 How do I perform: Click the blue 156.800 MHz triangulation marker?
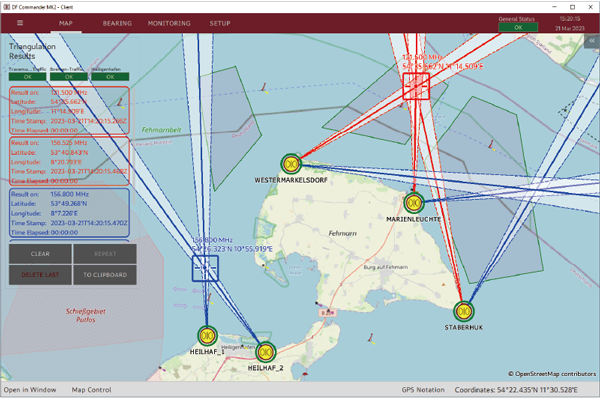click(x=205, y=268)
